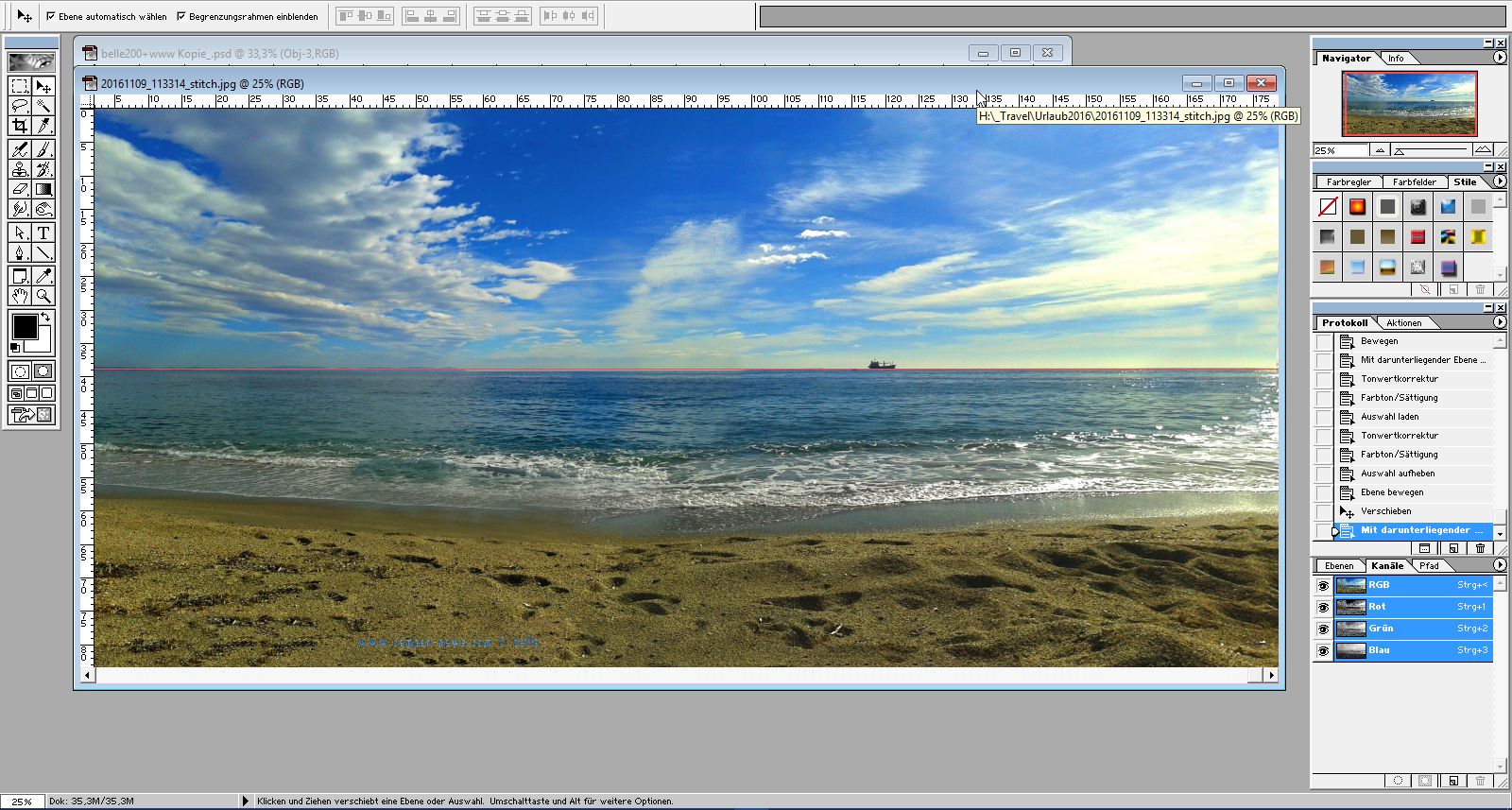Switch to the Ebenen tab

(1338, 566)
